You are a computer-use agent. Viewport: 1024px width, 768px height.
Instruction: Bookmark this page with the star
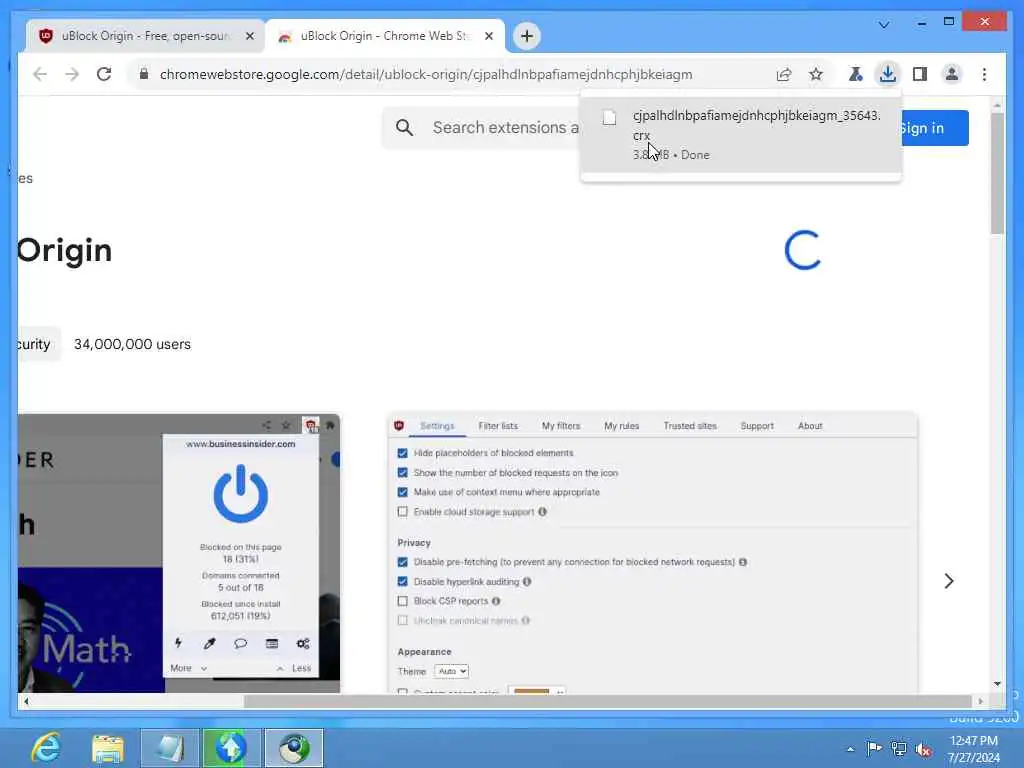(816, 74)
